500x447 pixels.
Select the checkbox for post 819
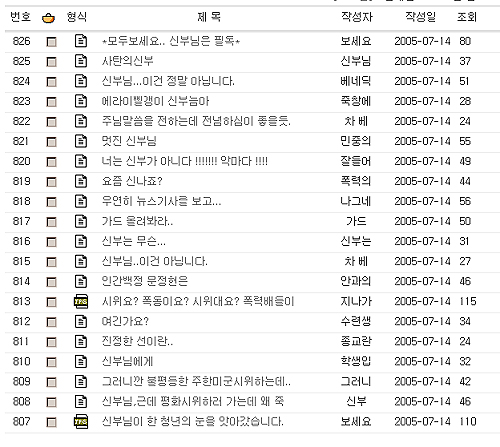[x=51, y=182]
